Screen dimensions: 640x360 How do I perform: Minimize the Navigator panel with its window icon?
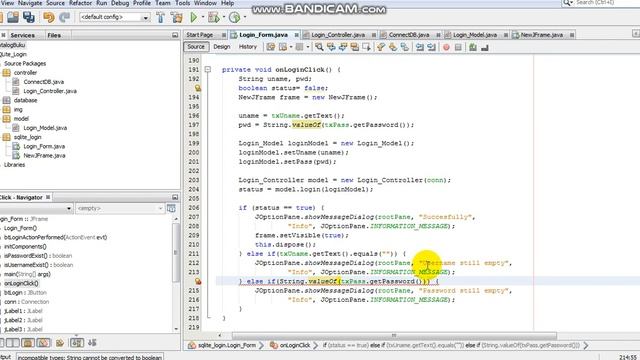click(x=175, y=197)
